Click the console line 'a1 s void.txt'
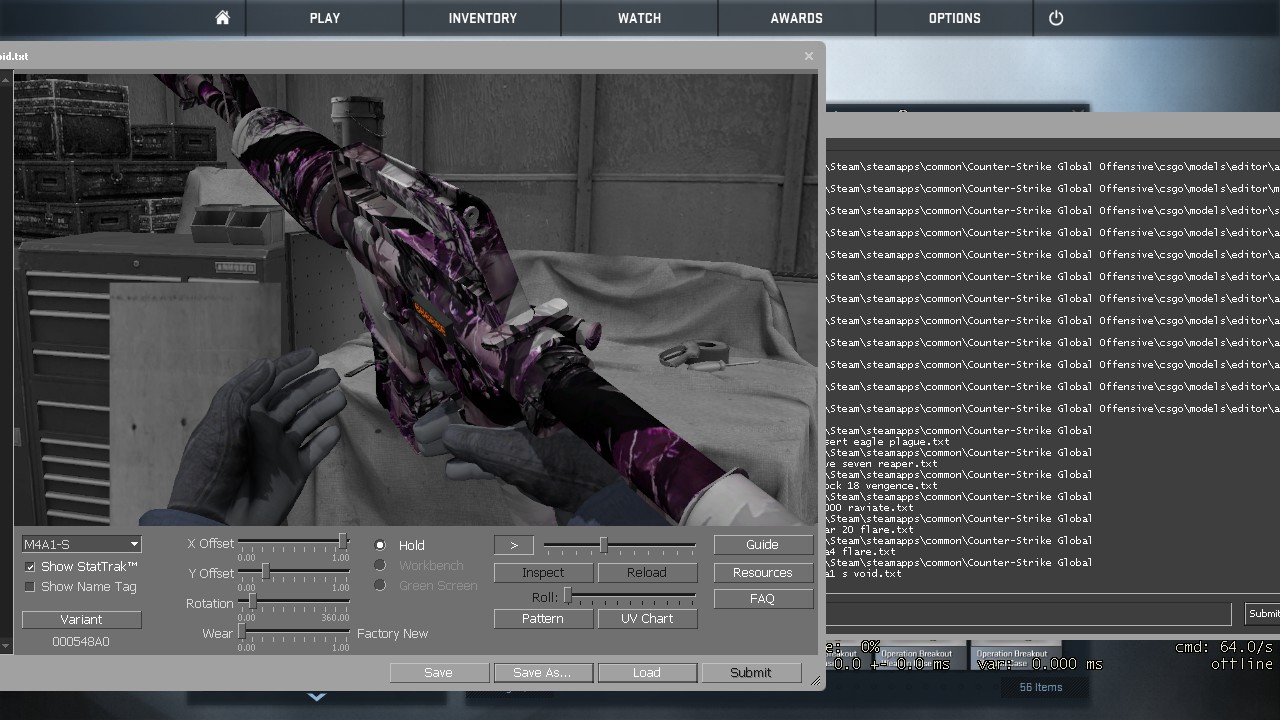The height and width of the screenshot is (720, 1280). tap(864, 574)
